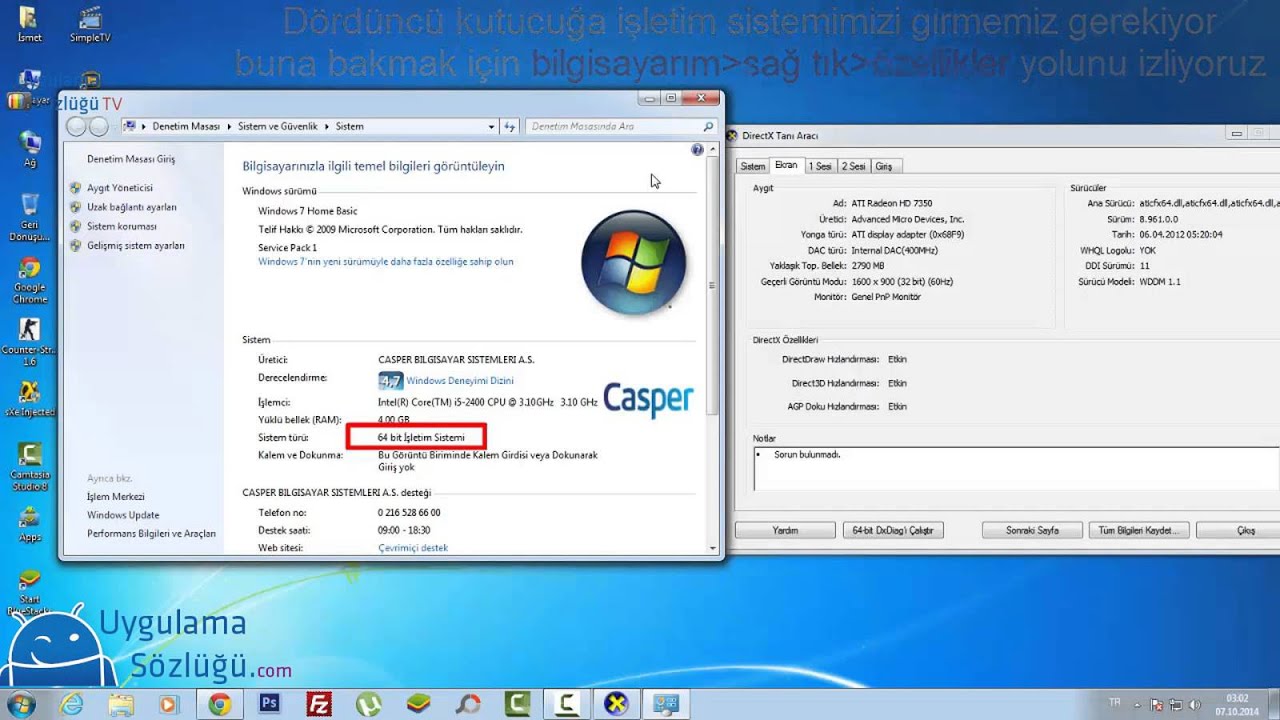Select the Google Chrome desktop shortcut
Screen dimensions: 1280x720
click(30, 280)
